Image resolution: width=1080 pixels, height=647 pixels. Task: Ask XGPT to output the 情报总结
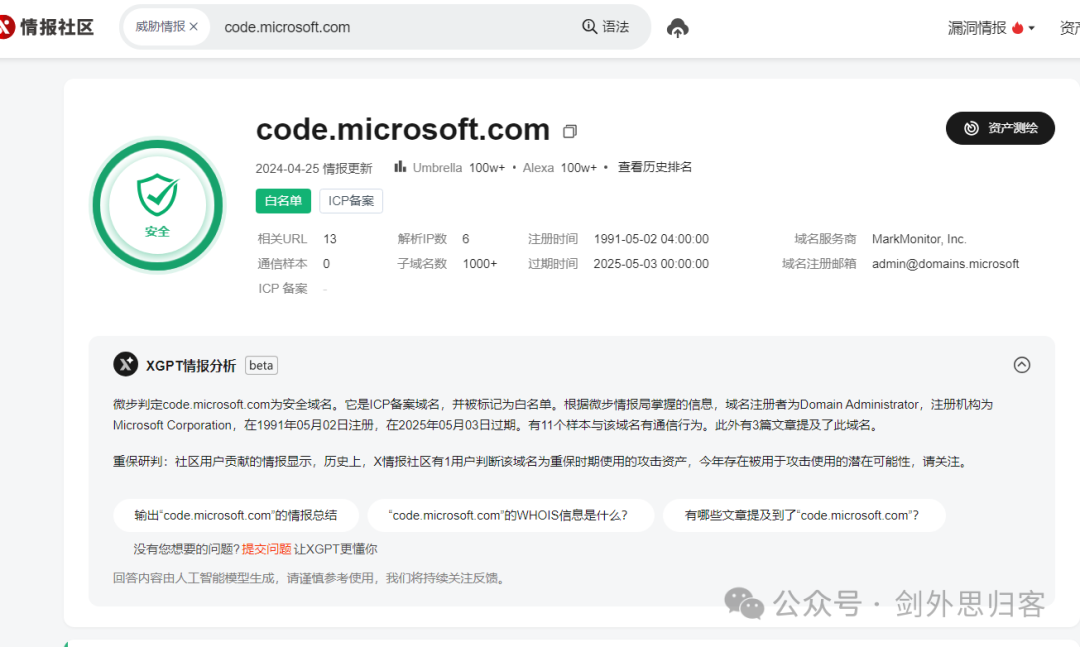click(236, 515)
